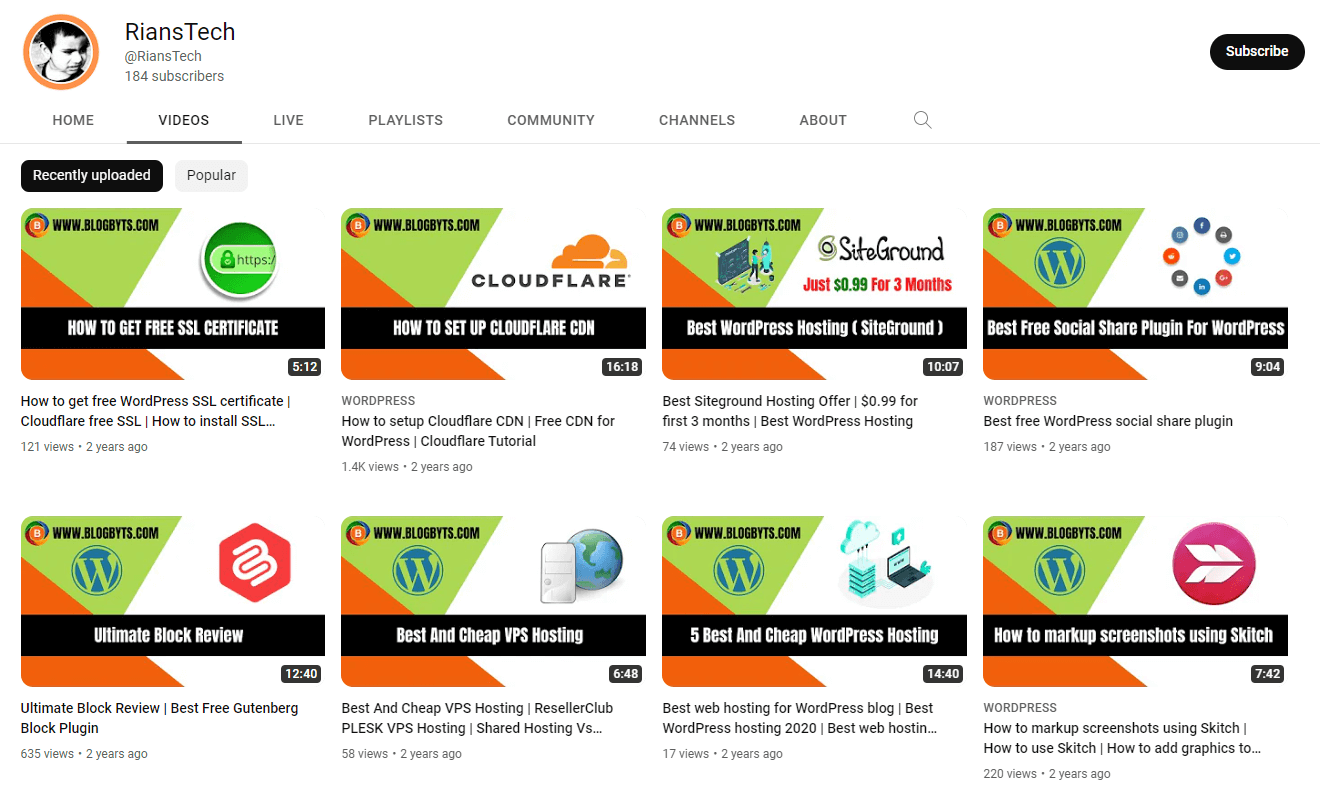Click the 7:42 duration badge

1267,674
